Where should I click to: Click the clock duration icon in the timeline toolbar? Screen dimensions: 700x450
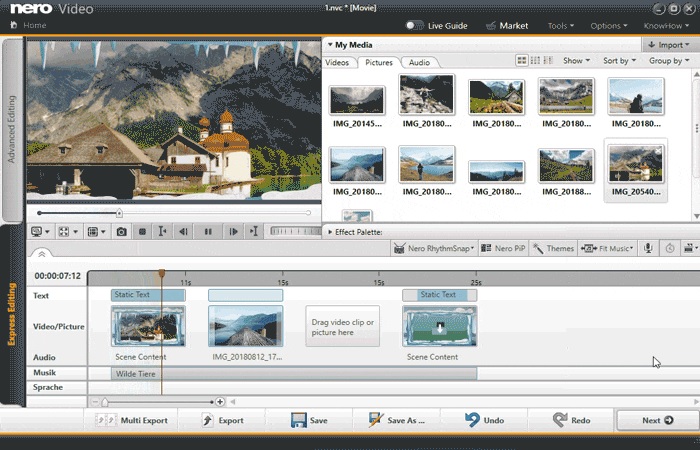coord(669,248)
